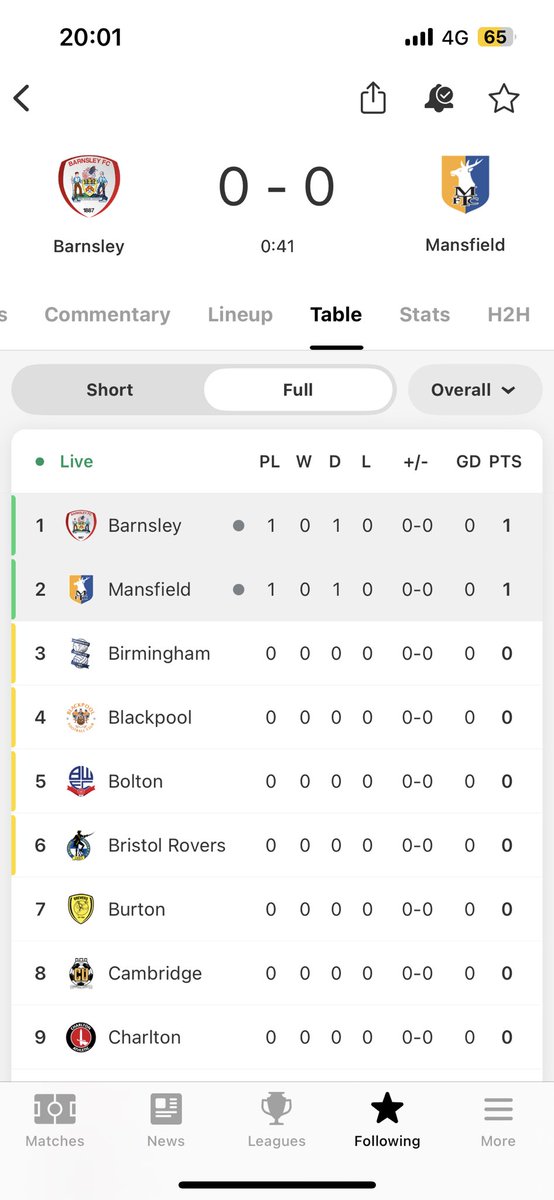Tap the favourite star icon
554x1200 pixels.
tap(503, 98)
